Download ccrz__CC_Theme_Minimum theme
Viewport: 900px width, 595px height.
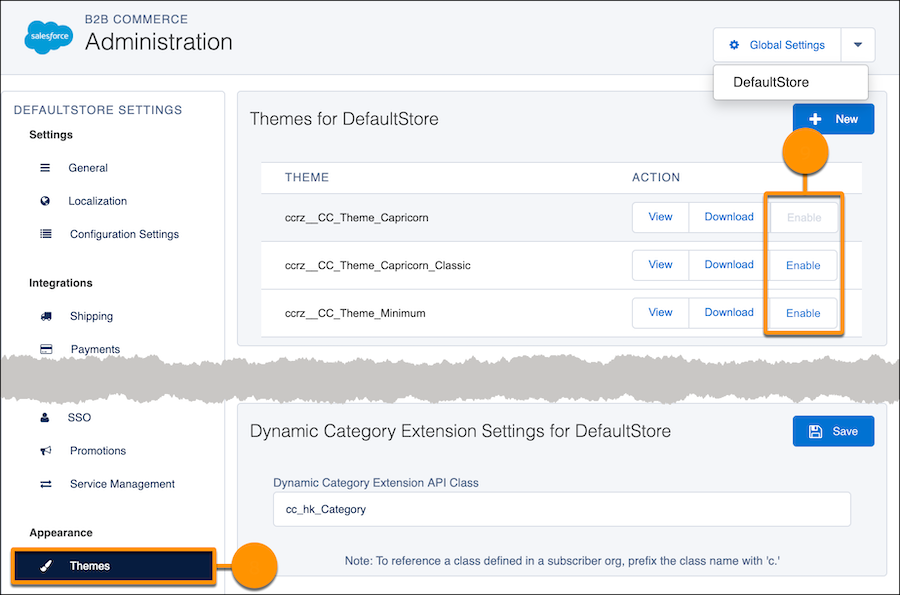729,312
